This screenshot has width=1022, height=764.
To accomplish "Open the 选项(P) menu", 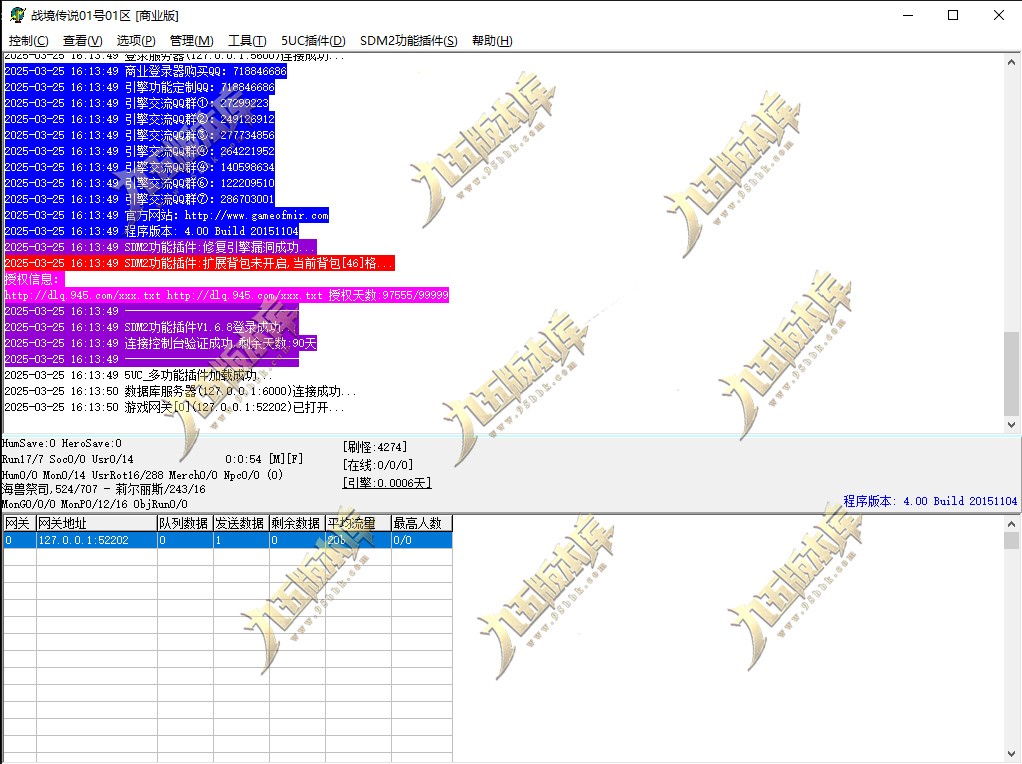I will pos(136,40).
